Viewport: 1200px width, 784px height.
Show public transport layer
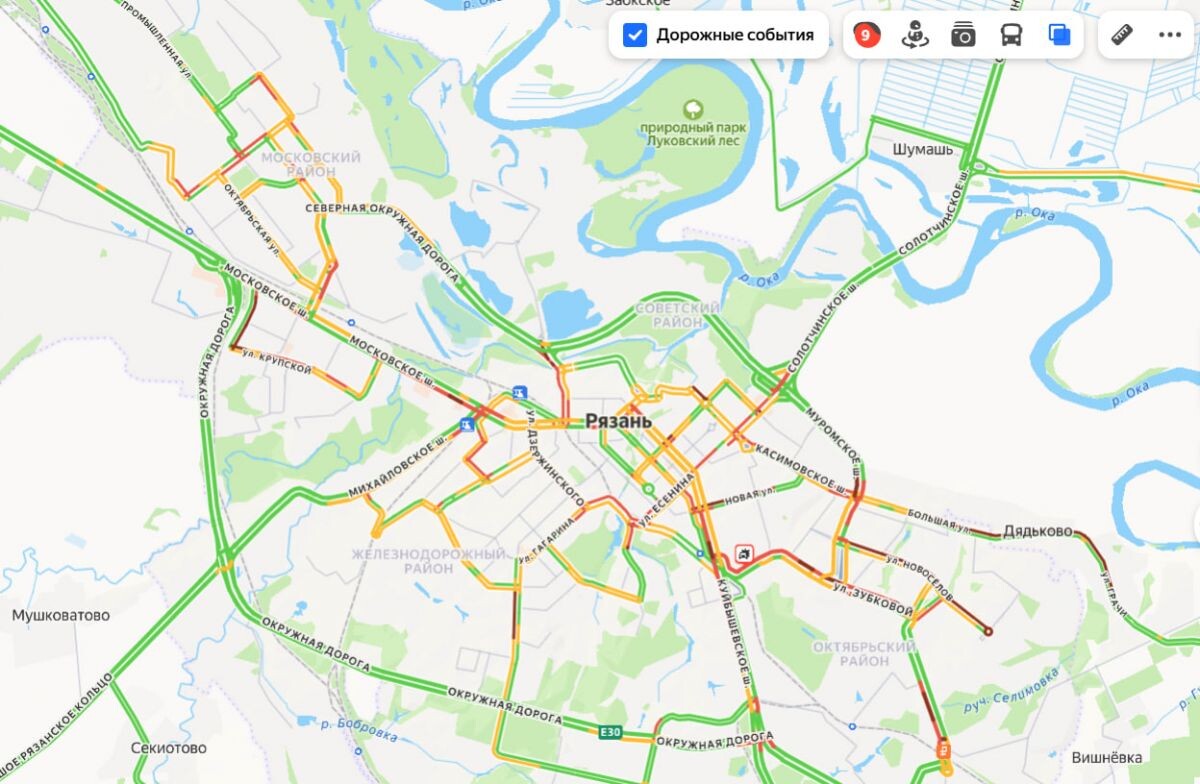click(1011, 35)
